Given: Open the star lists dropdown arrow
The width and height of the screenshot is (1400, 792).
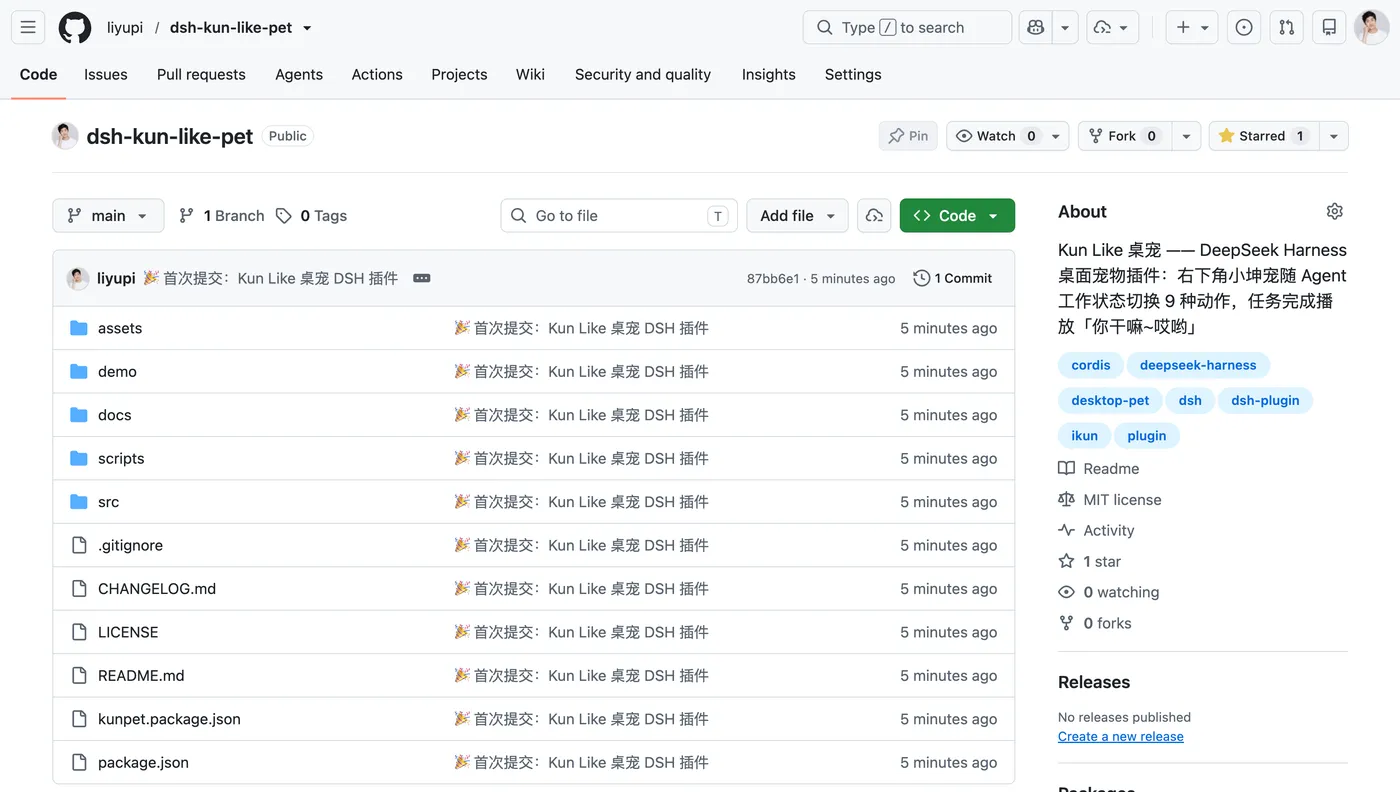Looking at the screenshot, I should [x=1334, y=136].
